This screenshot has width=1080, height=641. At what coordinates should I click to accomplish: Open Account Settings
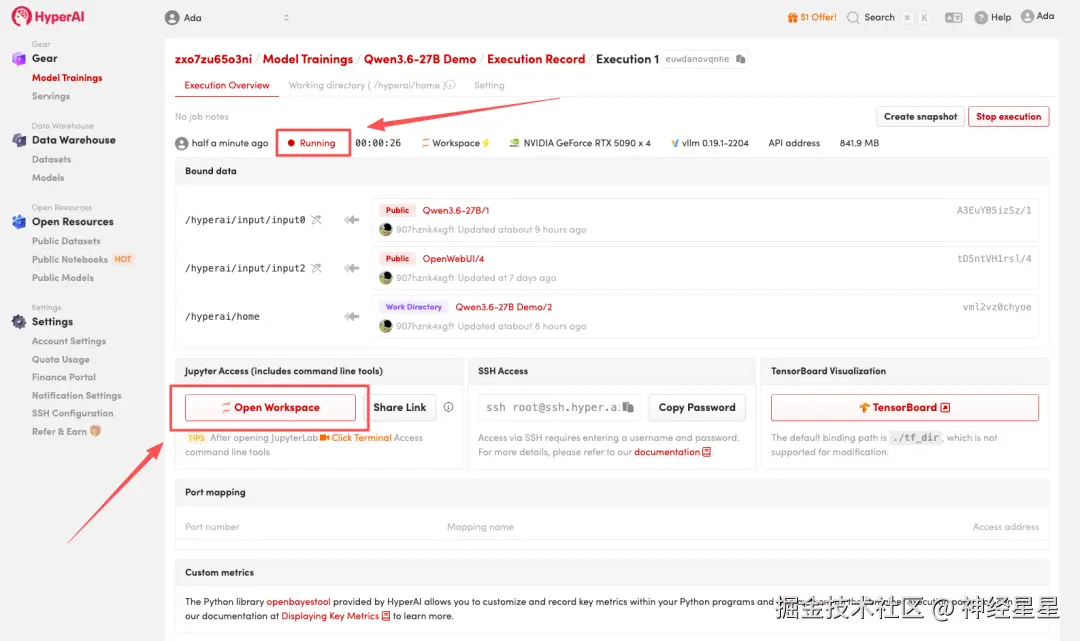[69, 341]
